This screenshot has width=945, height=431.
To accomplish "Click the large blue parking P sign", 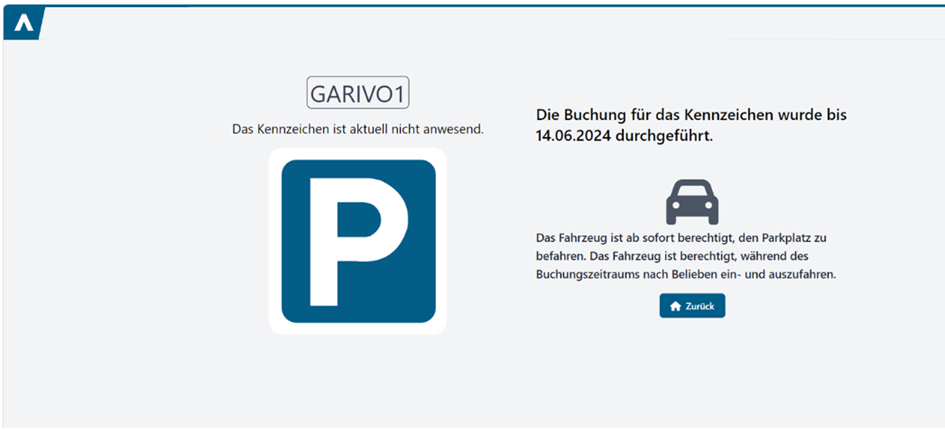I will point(358,241).
